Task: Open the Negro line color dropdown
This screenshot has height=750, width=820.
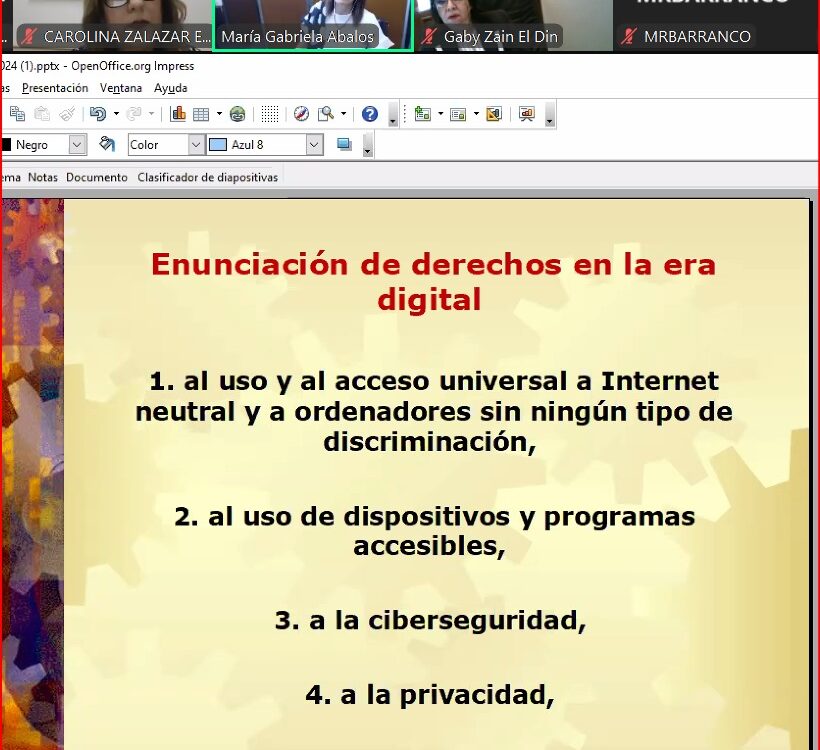Action: pos(77,145)
